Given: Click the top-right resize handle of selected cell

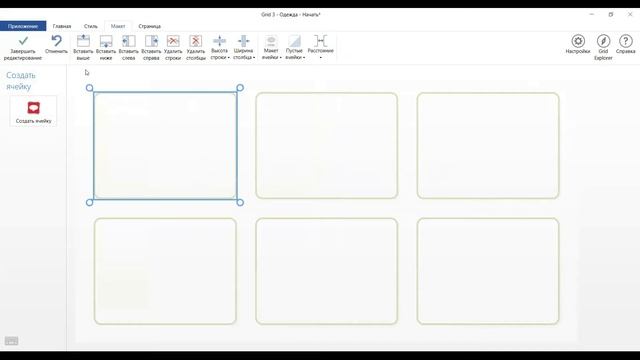Looking at the screenshot, I should 240,88.
